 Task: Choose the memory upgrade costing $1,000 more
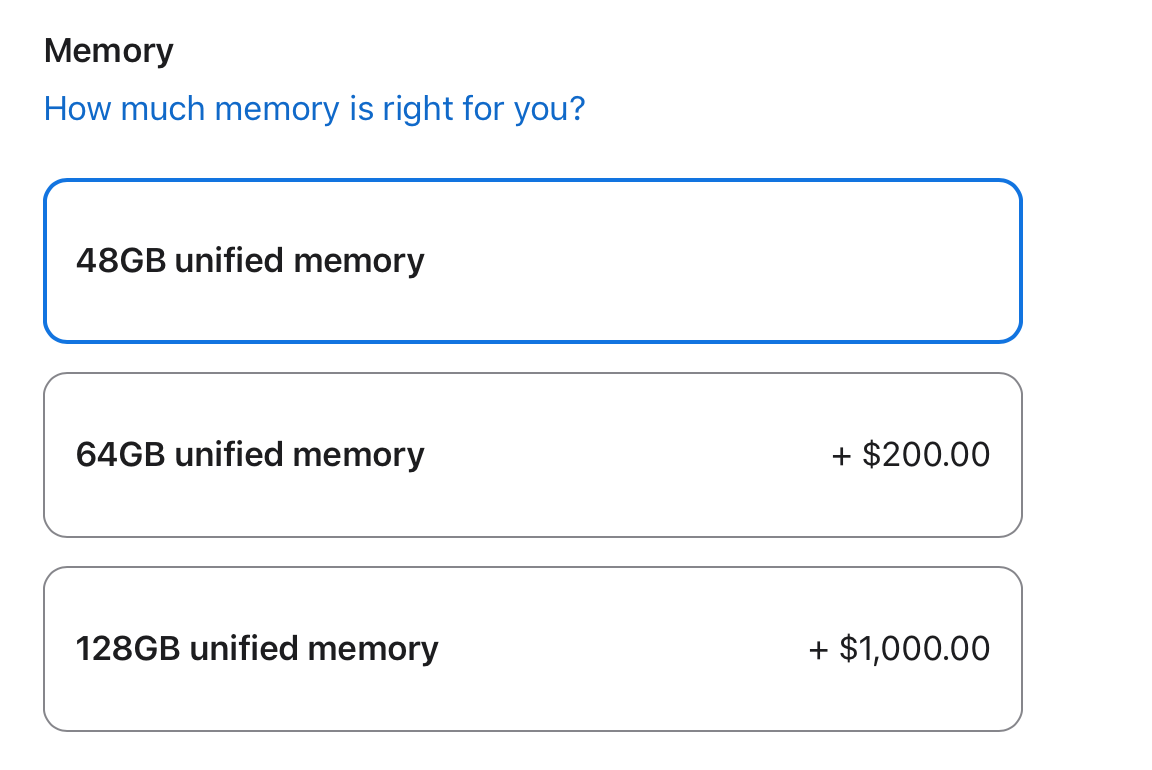pos(532,649)
